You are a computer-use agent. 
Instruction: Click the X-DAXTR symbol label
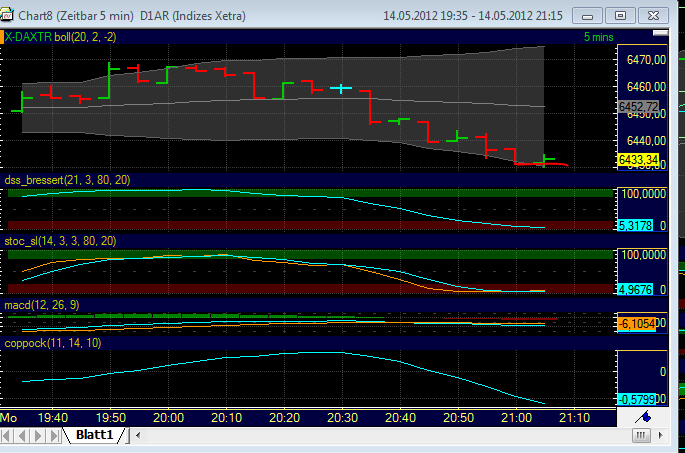(x=28, y=37)
